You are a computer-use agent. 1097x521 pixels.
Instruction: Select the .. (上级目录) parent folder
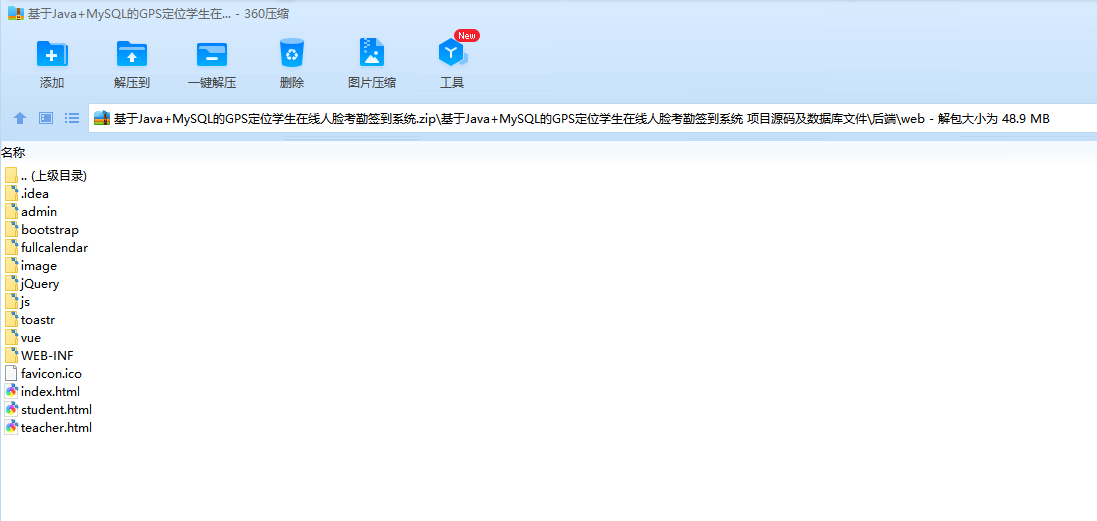click(45, 176)
